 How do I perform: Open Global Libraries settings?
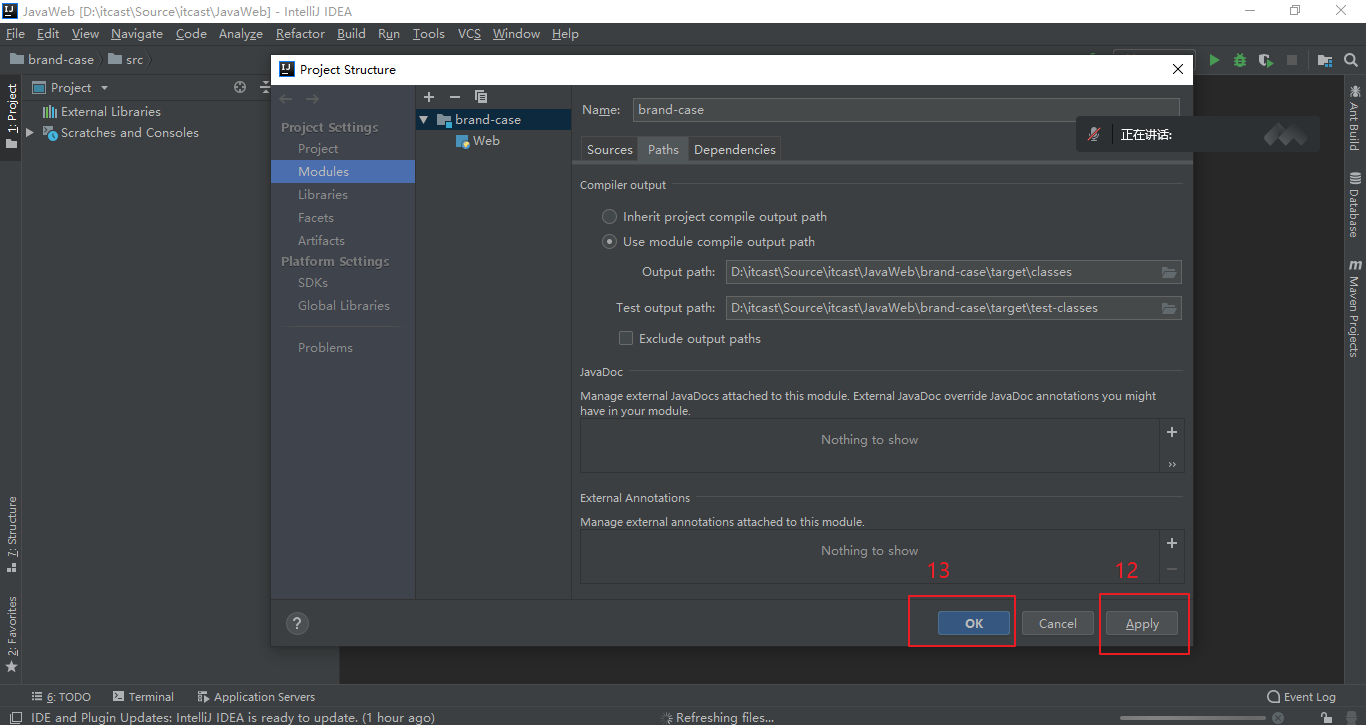click(343, 305)
